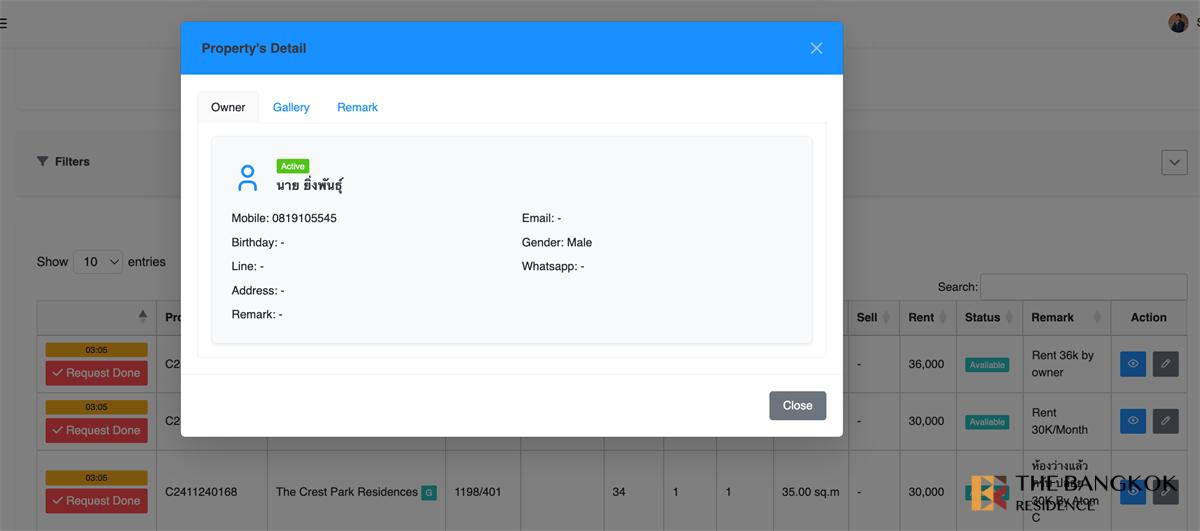1200x531 pixels.
Task: Select the Owner tab
Action: click(228, 107)
